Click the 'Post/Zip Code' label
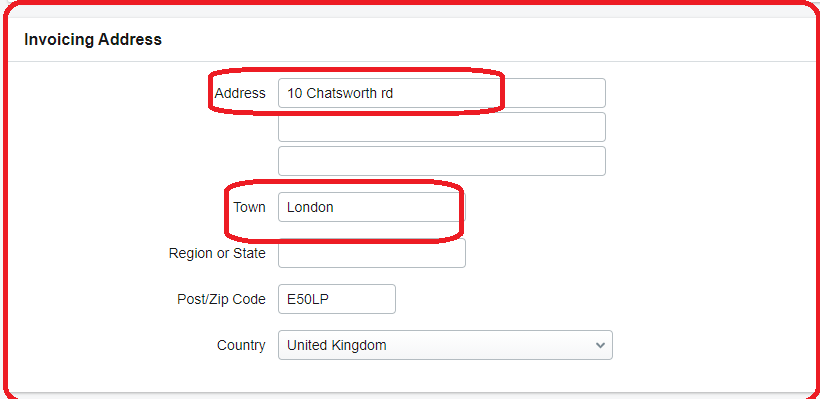Image resolution: width=820 pixels, height=399 pixels. click(221, 299)
